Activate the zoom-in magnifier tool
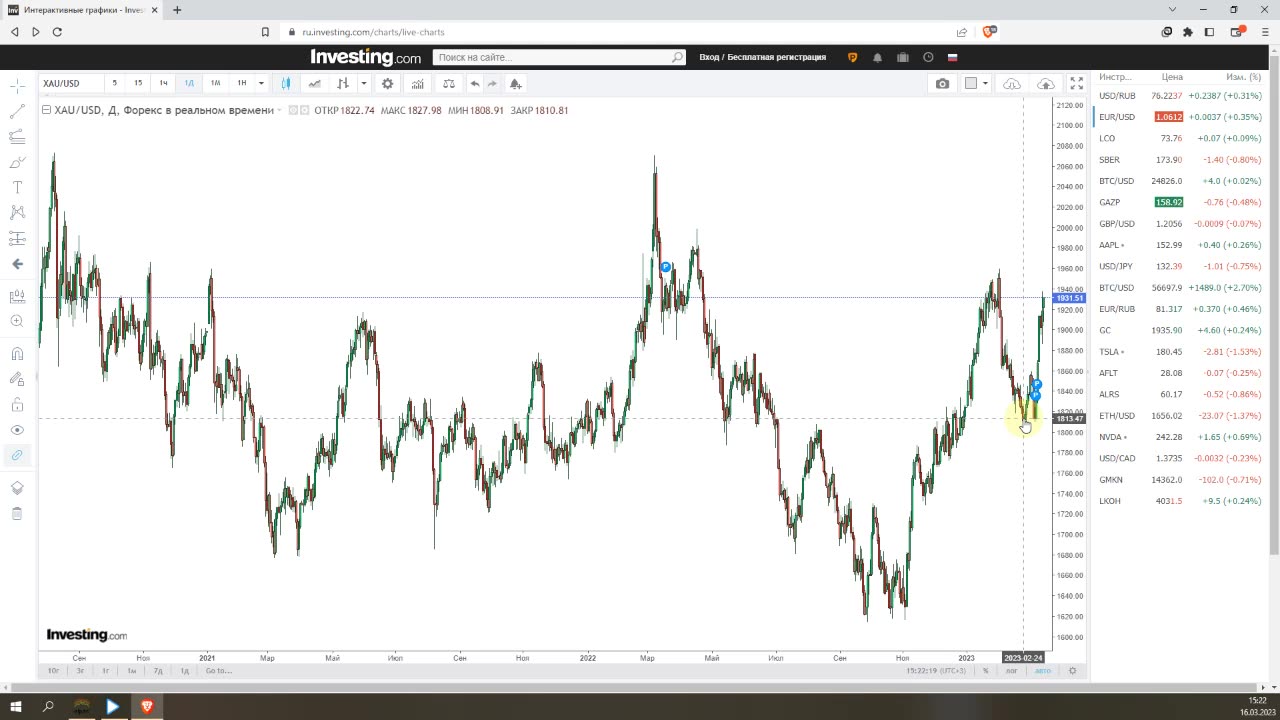Screen dimensions: 1280x720 (17, 321)
